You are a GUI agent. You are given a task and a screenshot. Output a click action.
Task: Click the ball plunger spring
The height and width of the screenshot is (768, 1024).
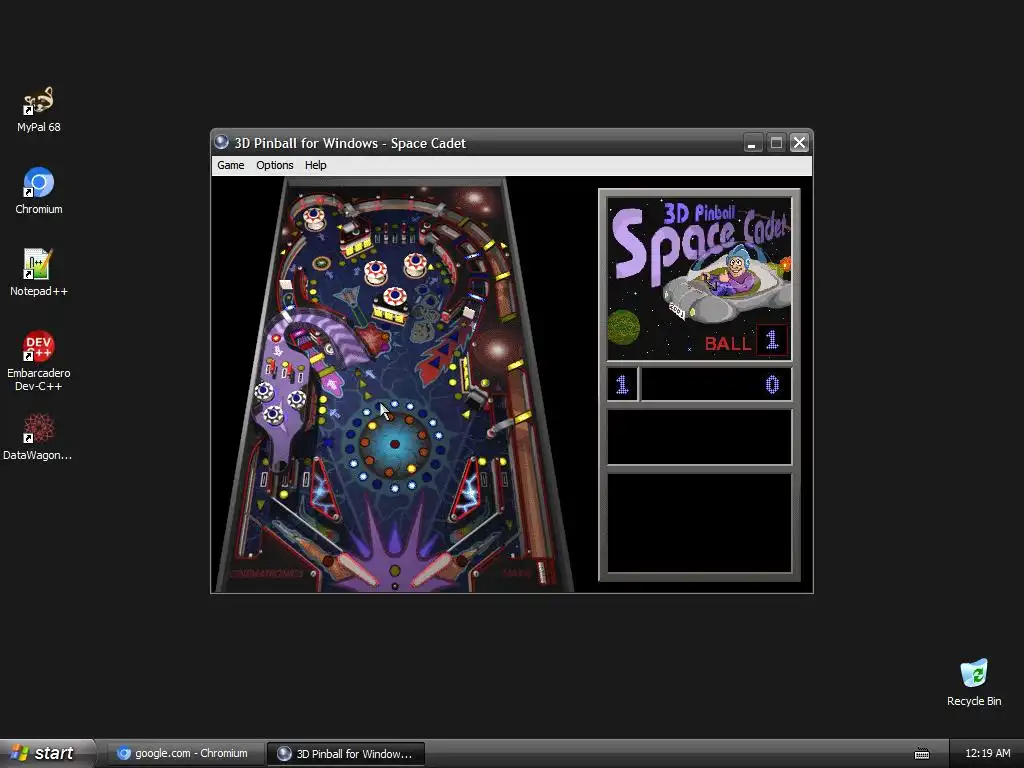pos(541,571)
